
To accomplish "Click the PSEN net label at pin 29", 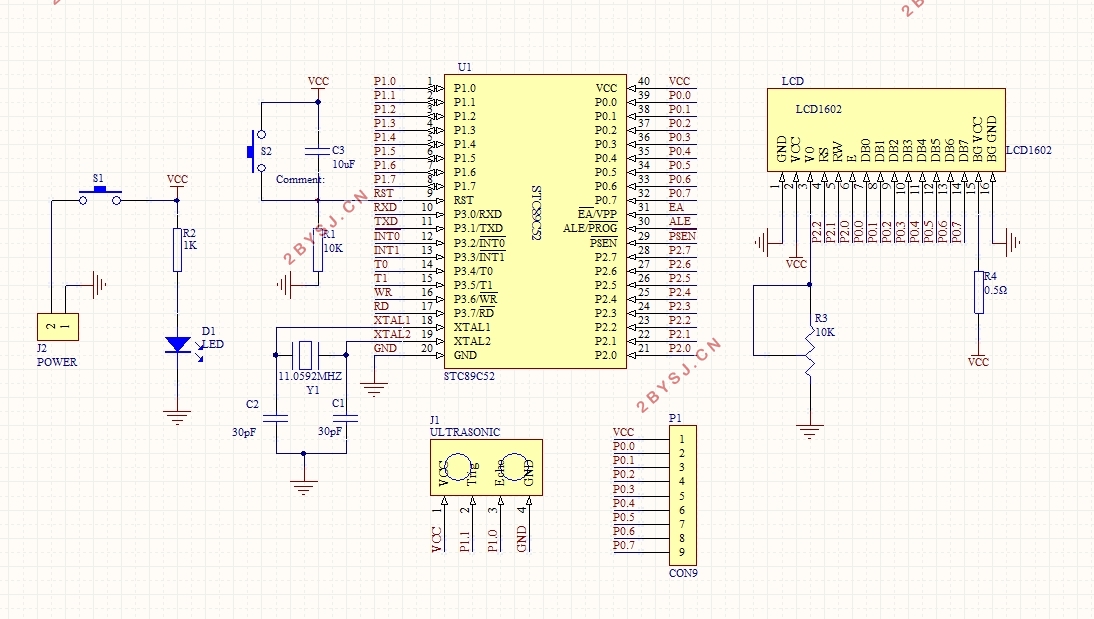I will 682,236.
